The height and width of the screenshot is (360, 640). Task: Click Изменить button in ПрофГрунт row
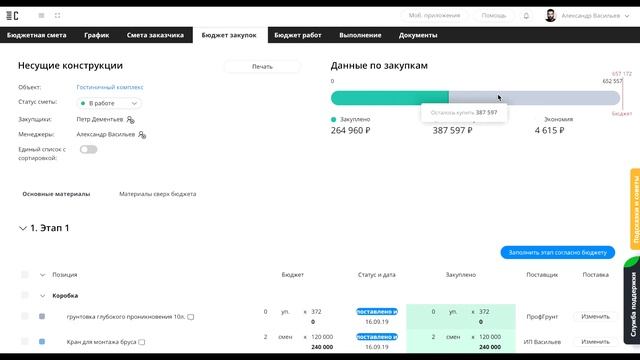tap(596, 316)
